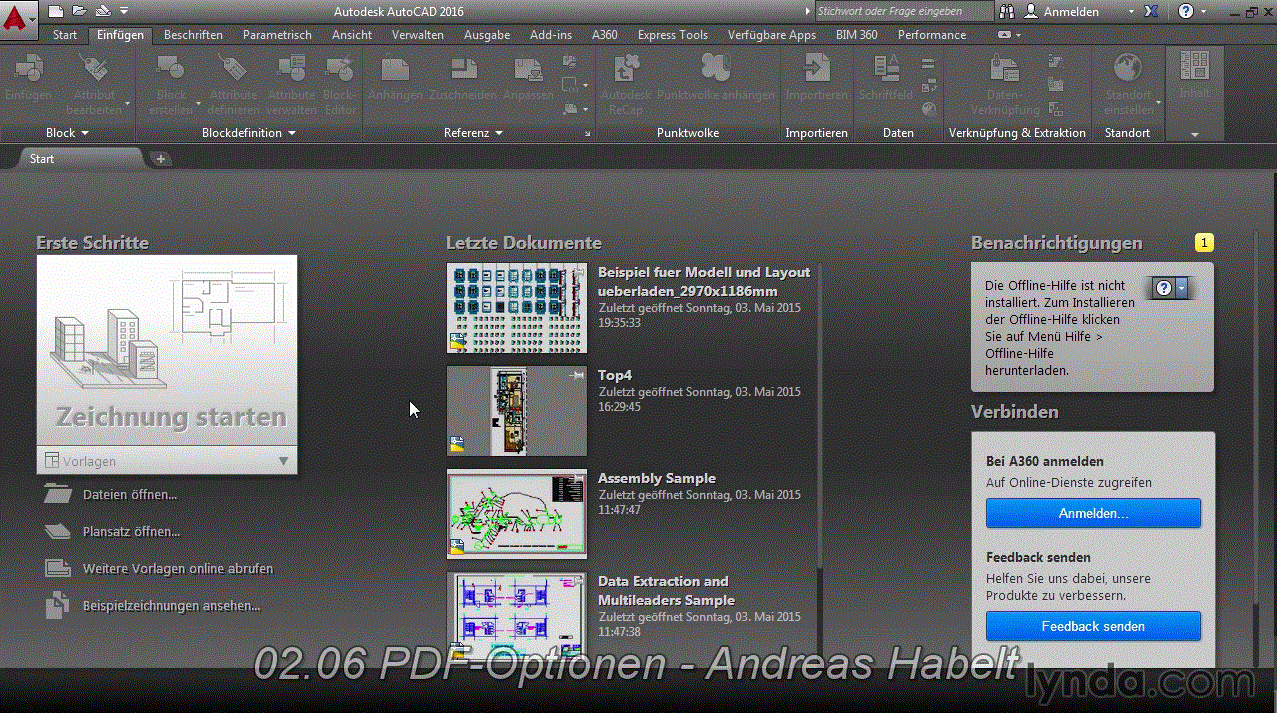Open the Autodesk Exchange X icon
1277x713 pixels.
coord(1152,11)
